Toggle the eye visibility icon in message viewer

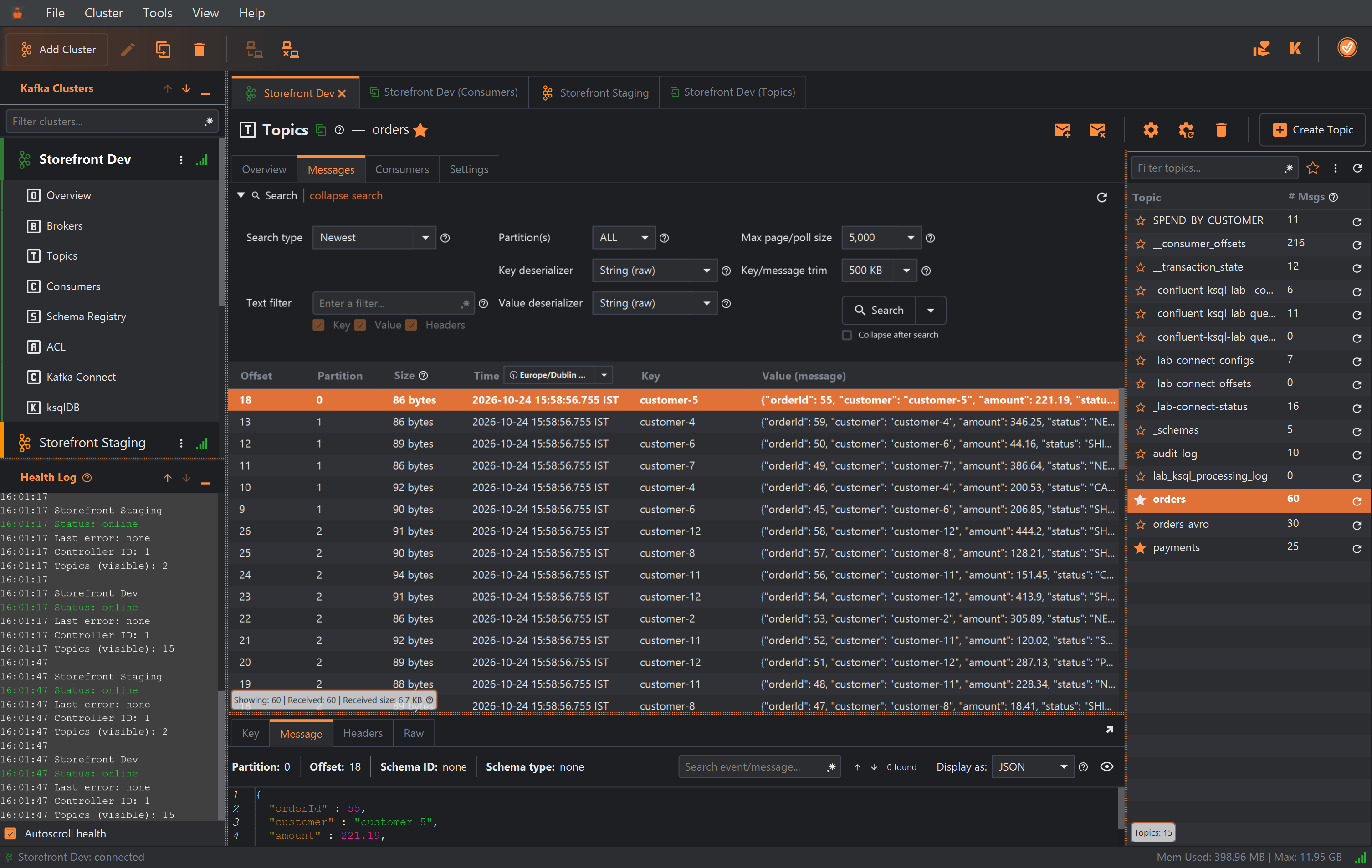coord(1106,766)
